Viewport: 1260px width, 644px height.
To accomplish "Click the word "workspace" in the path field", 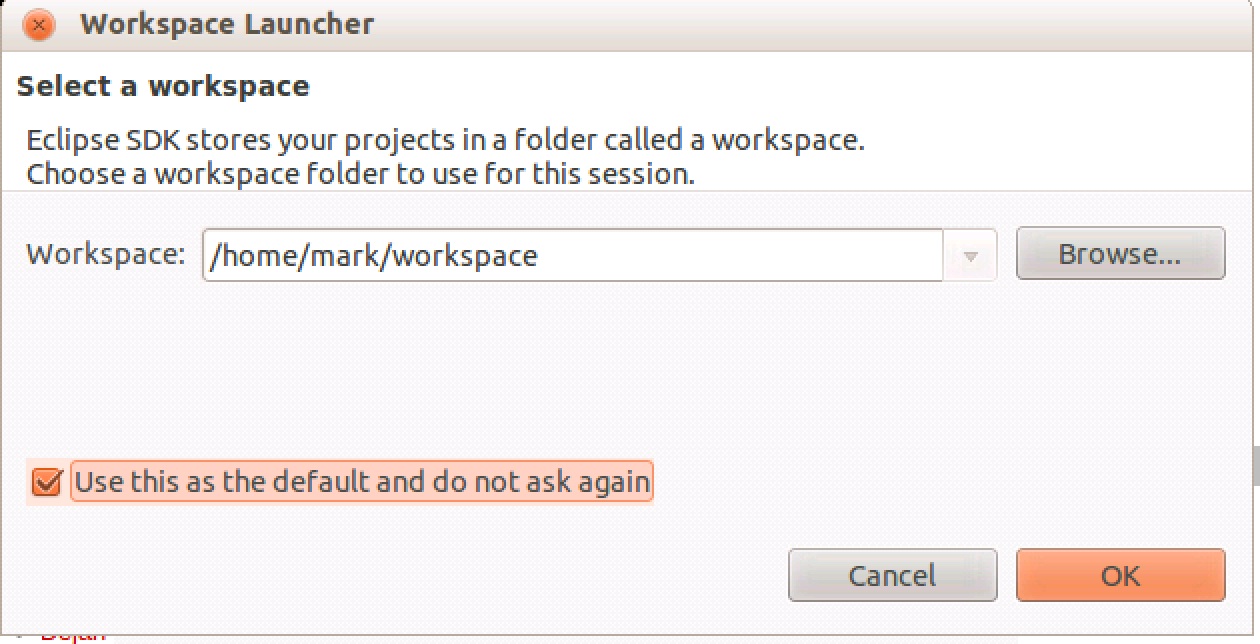I will (x=465, y=256).
